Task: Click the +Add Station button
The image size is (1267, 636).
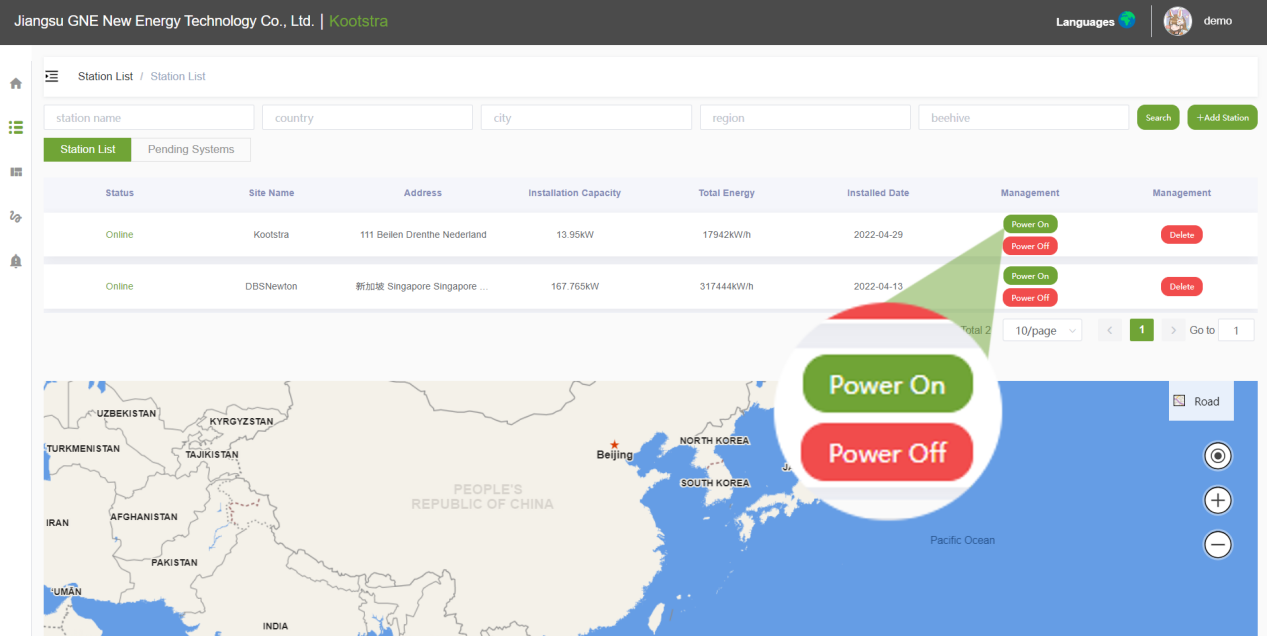Action: [1222, 118]
